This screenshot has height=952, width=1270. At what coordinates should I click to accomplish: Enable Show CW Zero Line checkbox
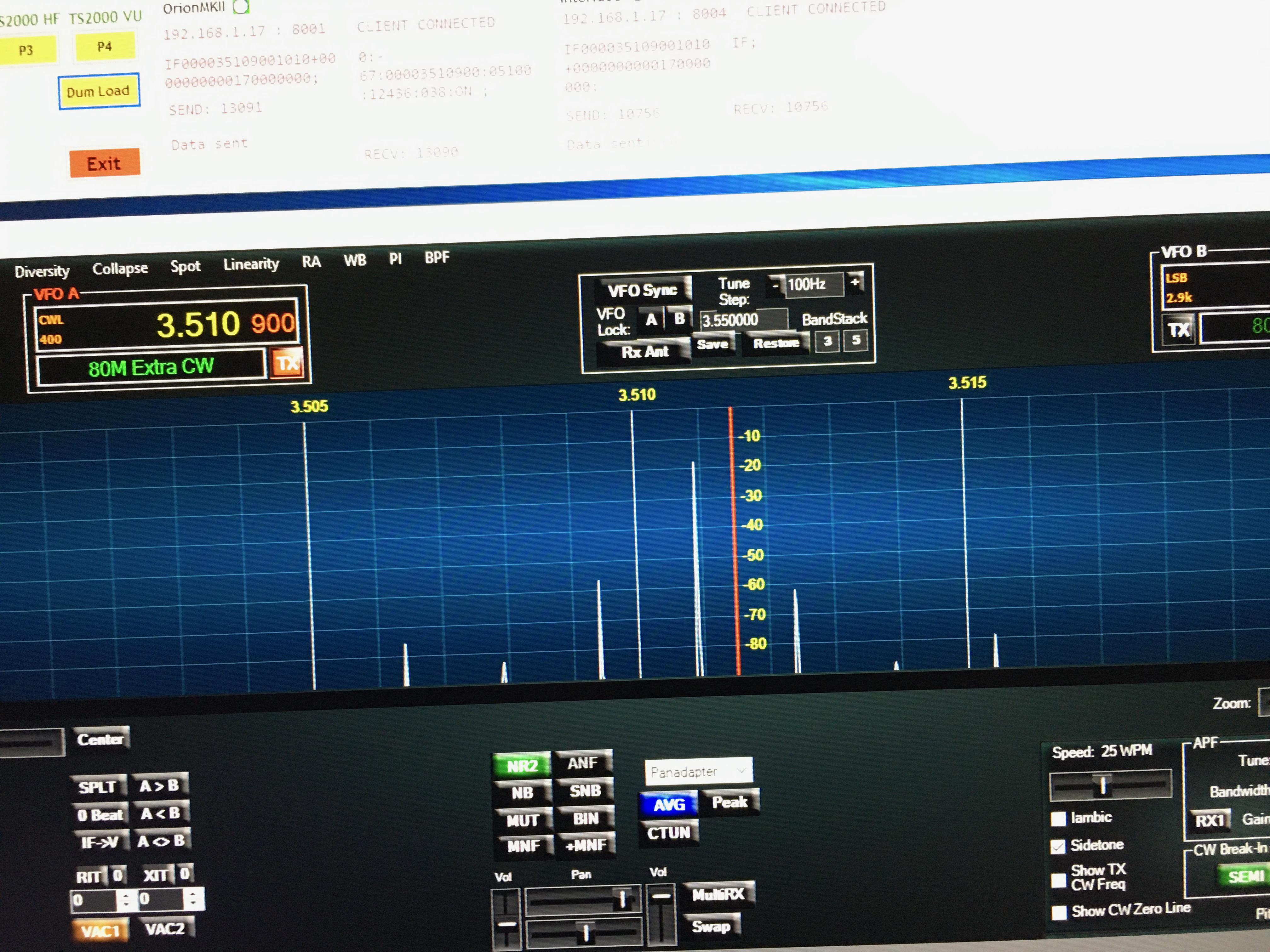click(x=1059, y=912)
